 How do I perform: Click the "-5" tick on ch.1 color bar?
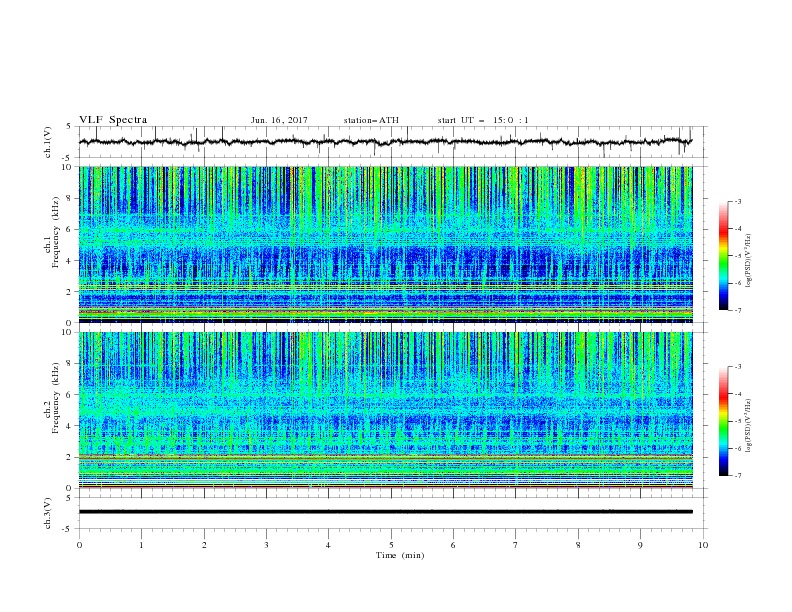click(737, 256)
